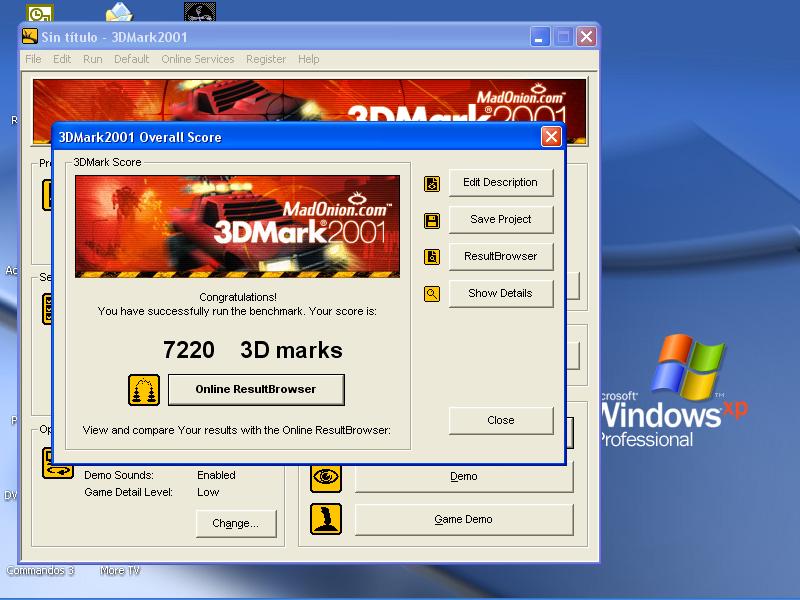800x600 pixels.
Task: Click the Commandos 3 desktop shortcut label
Action: point(41,570)
